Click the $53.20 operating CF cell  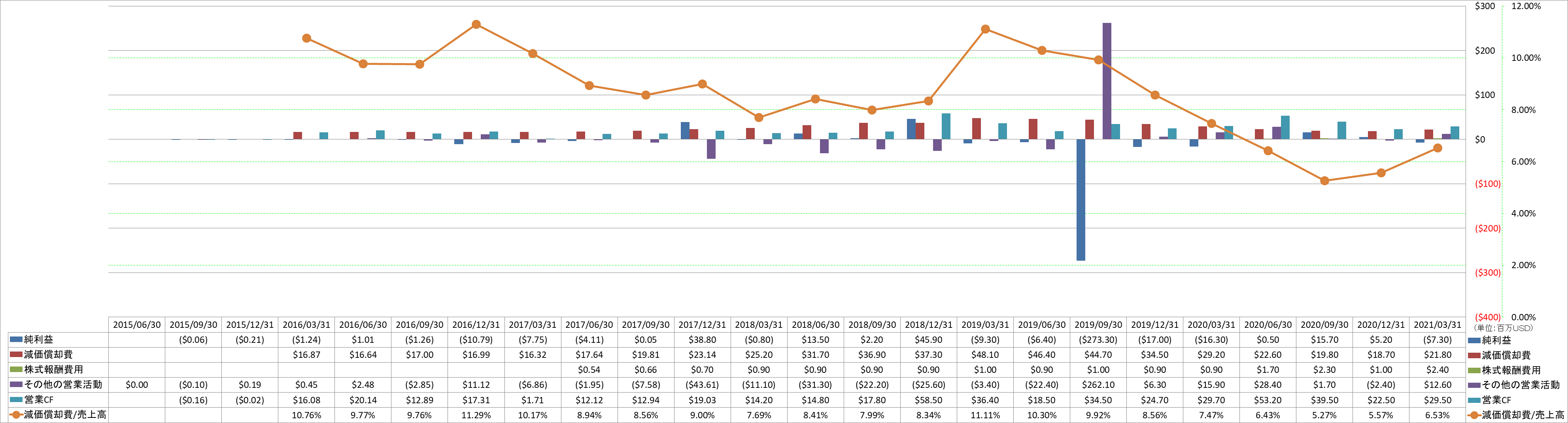[1268, 400]
